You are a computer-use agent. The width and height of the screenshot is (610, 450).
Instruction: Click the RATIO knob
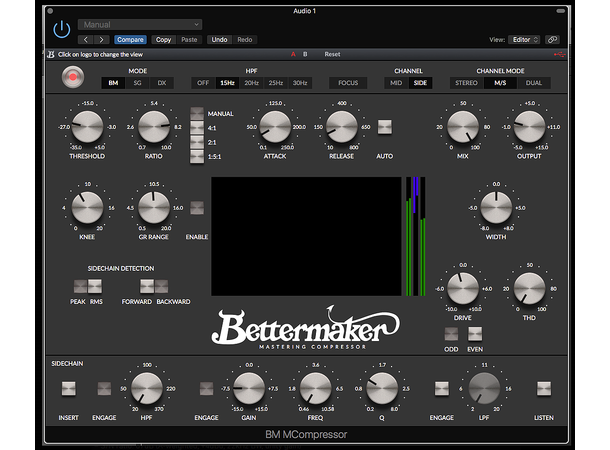click(x=154, y=127)
